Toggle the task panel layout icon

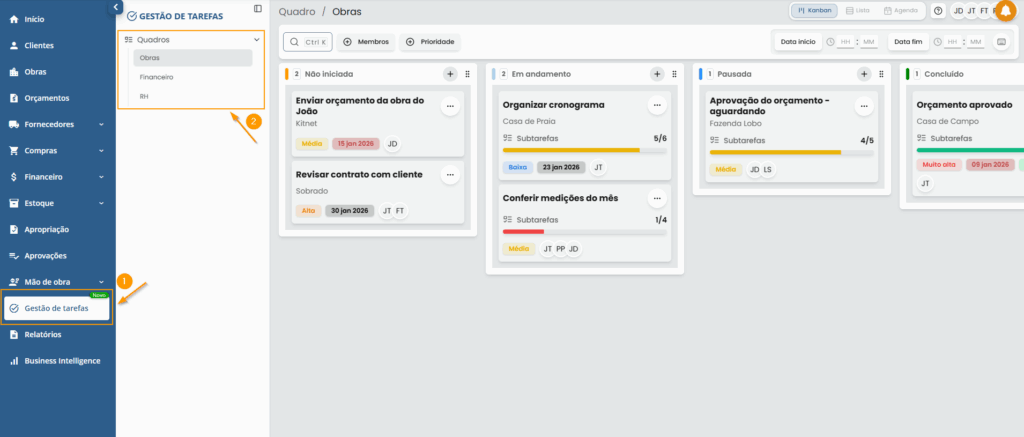pos(258,9)
